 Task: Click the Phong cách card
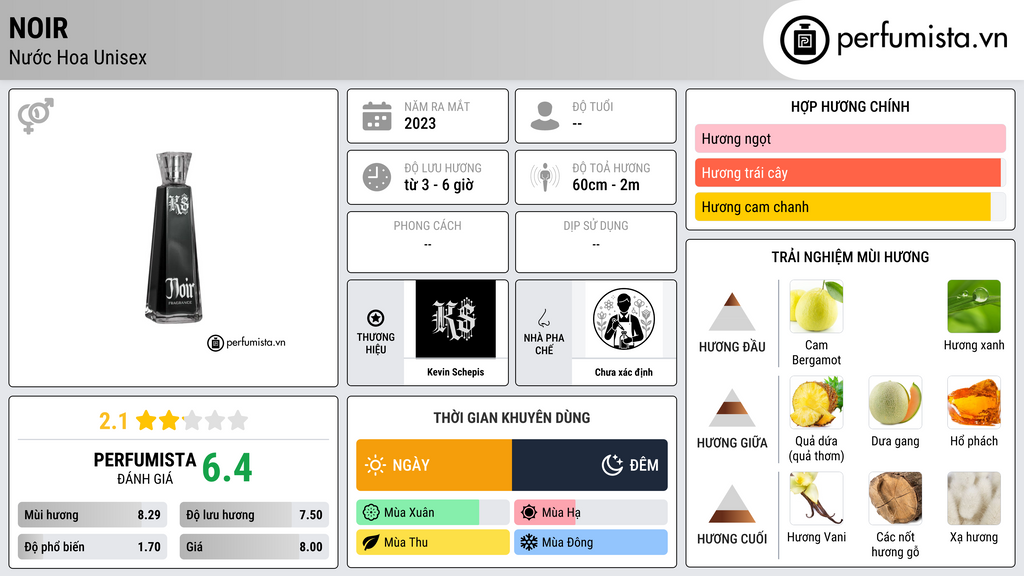pyautogui.click(x=428, y=242)
